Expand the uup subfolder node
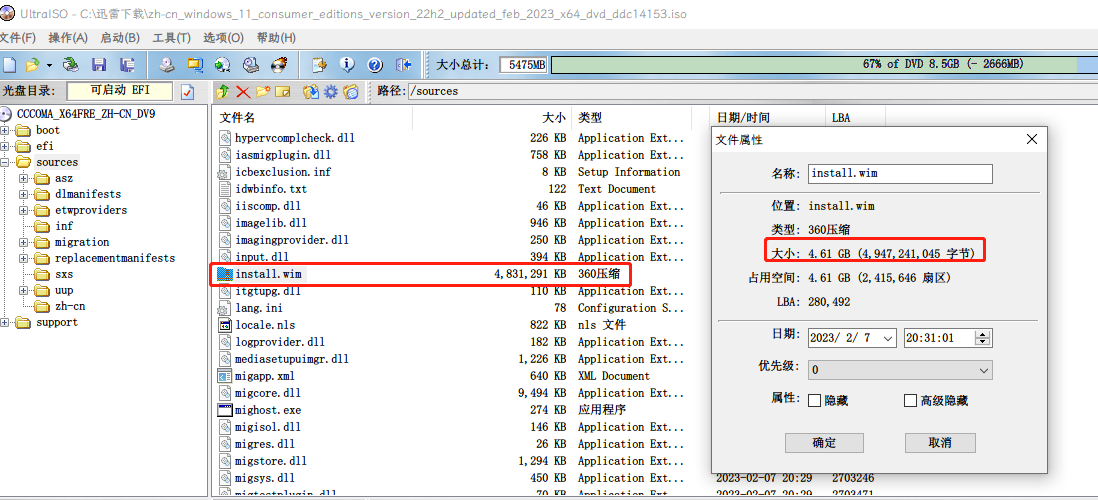This screenshot has width=1098, height=500. (x=24, y=290)
